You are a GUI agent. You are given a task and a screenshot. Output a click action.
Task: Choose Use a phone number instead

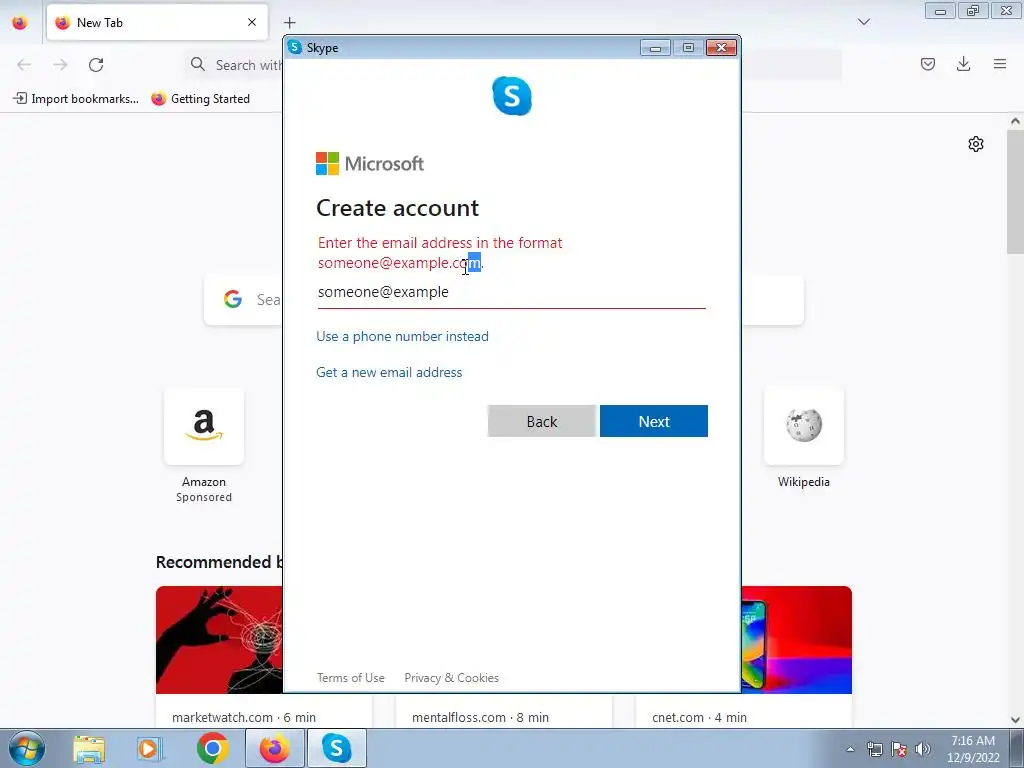(402, 336)
